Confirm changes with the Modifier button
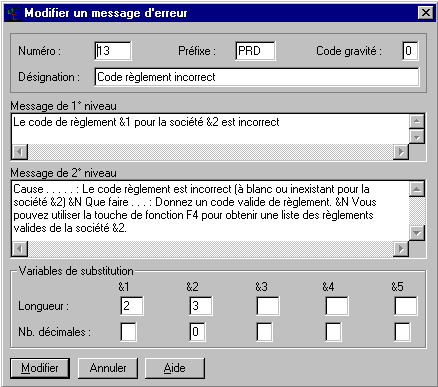 (40, 368)
